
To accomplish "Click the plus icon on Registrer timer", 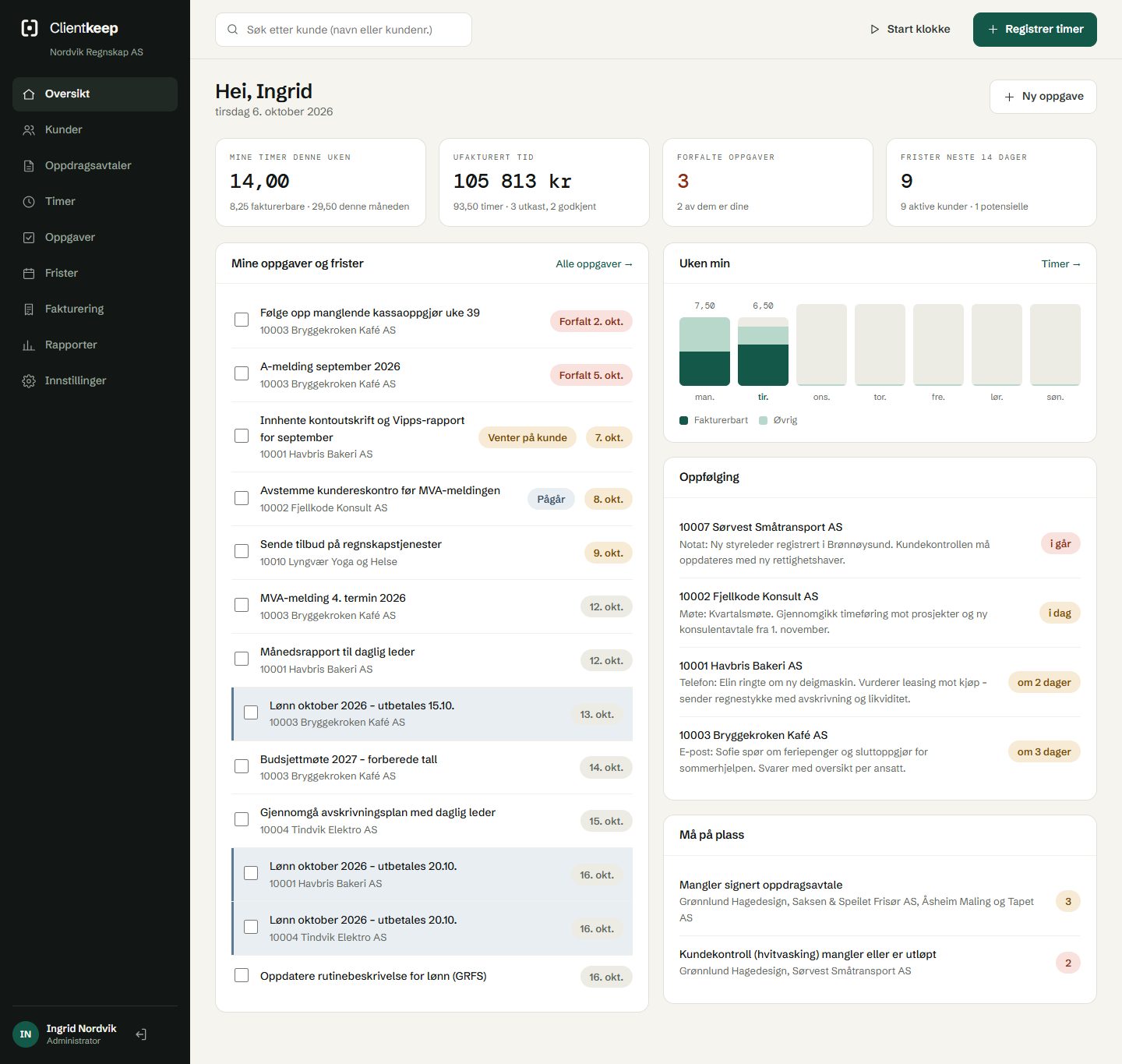I will click(x=993, y=30).
